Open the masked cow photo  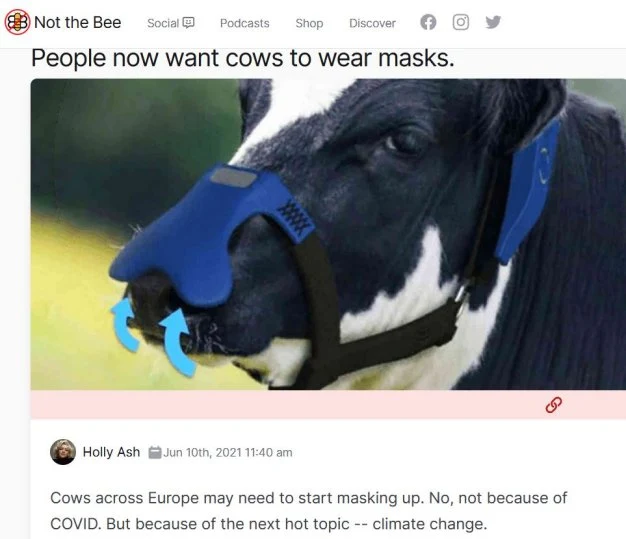pos(328,234)
